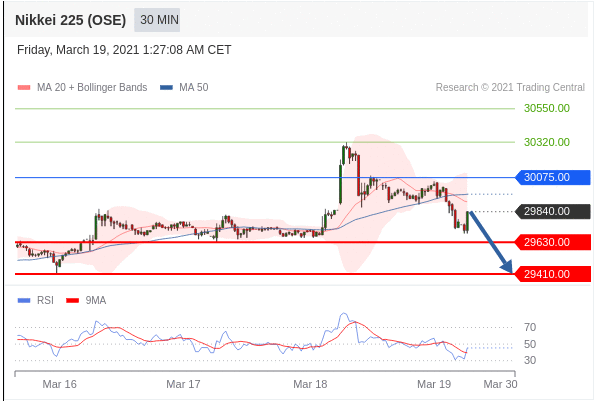Screen dimensions: 604x415
Task: Click the Friday, March 19, 2021 timestamp
Action: pos(124,50)
